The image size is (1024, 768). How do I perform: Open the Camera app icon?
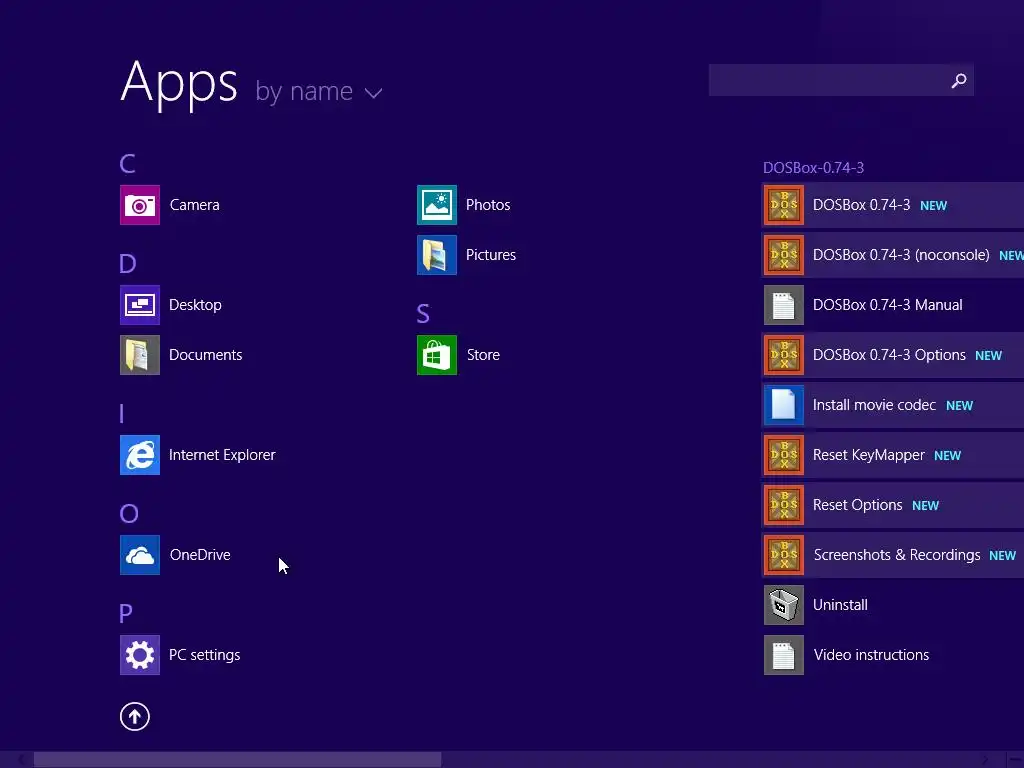[x=140, y=205]
